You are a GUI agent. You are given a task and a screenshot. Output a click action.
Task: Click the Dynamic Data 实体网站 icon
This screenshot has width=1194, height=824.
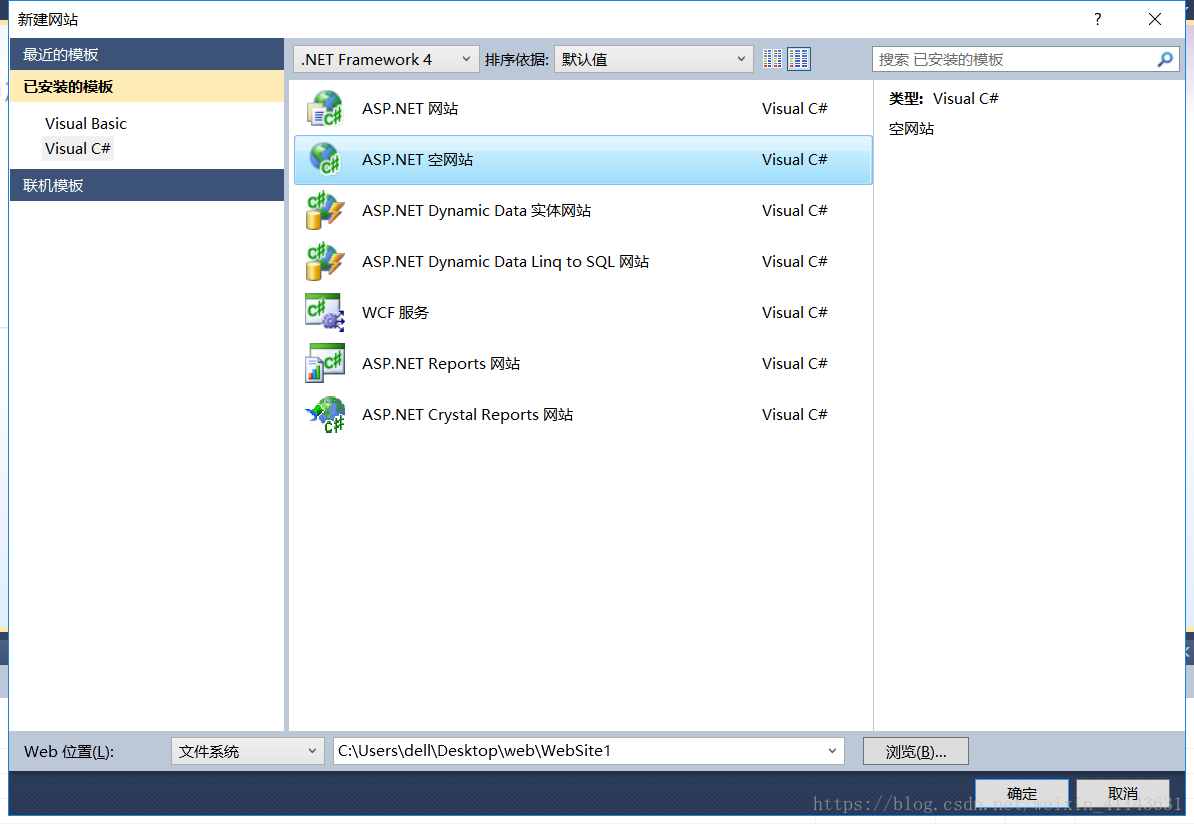(325, 210)
